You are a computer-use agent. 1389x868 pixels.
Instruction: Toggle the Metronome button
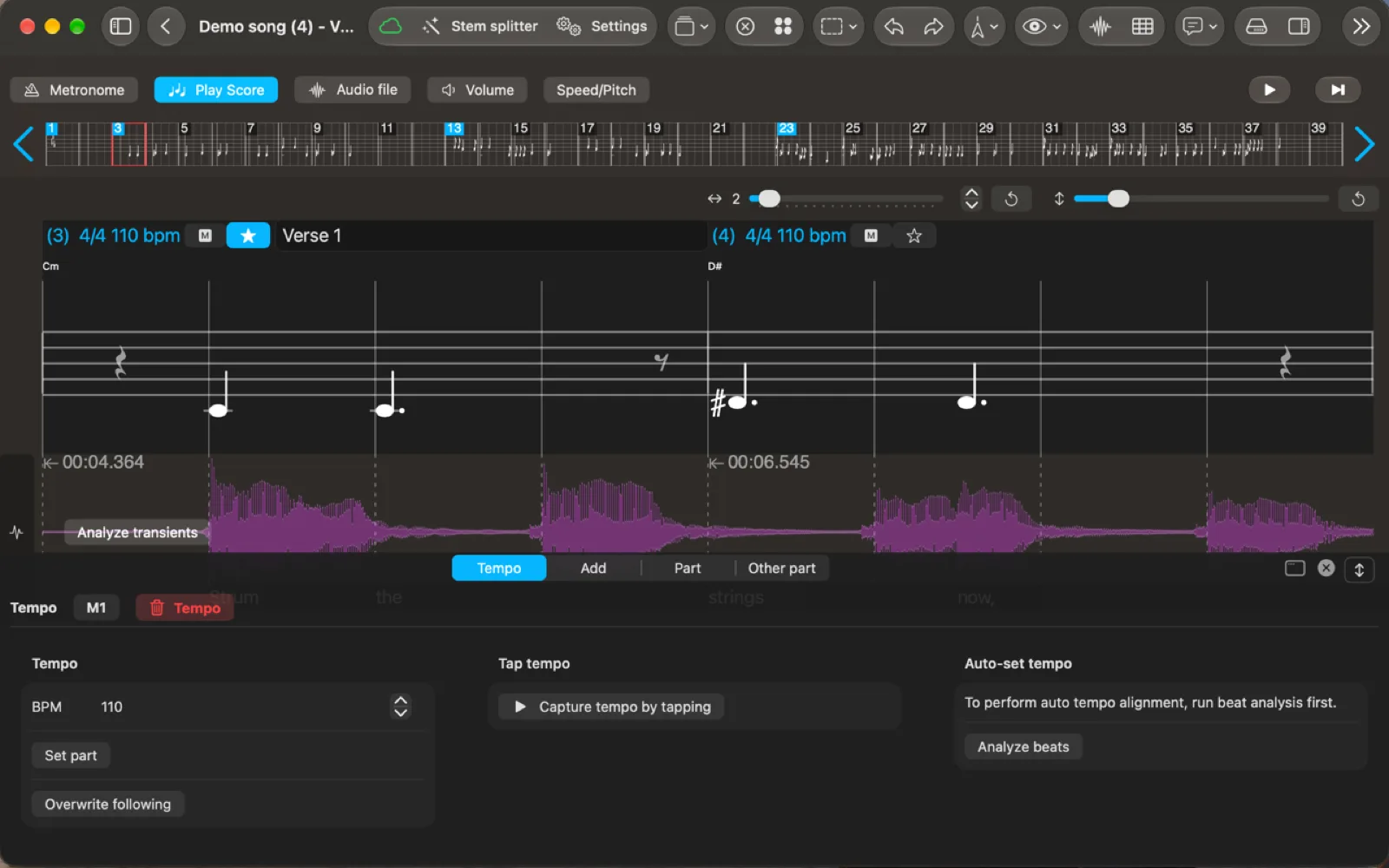[x=75, y=90]
